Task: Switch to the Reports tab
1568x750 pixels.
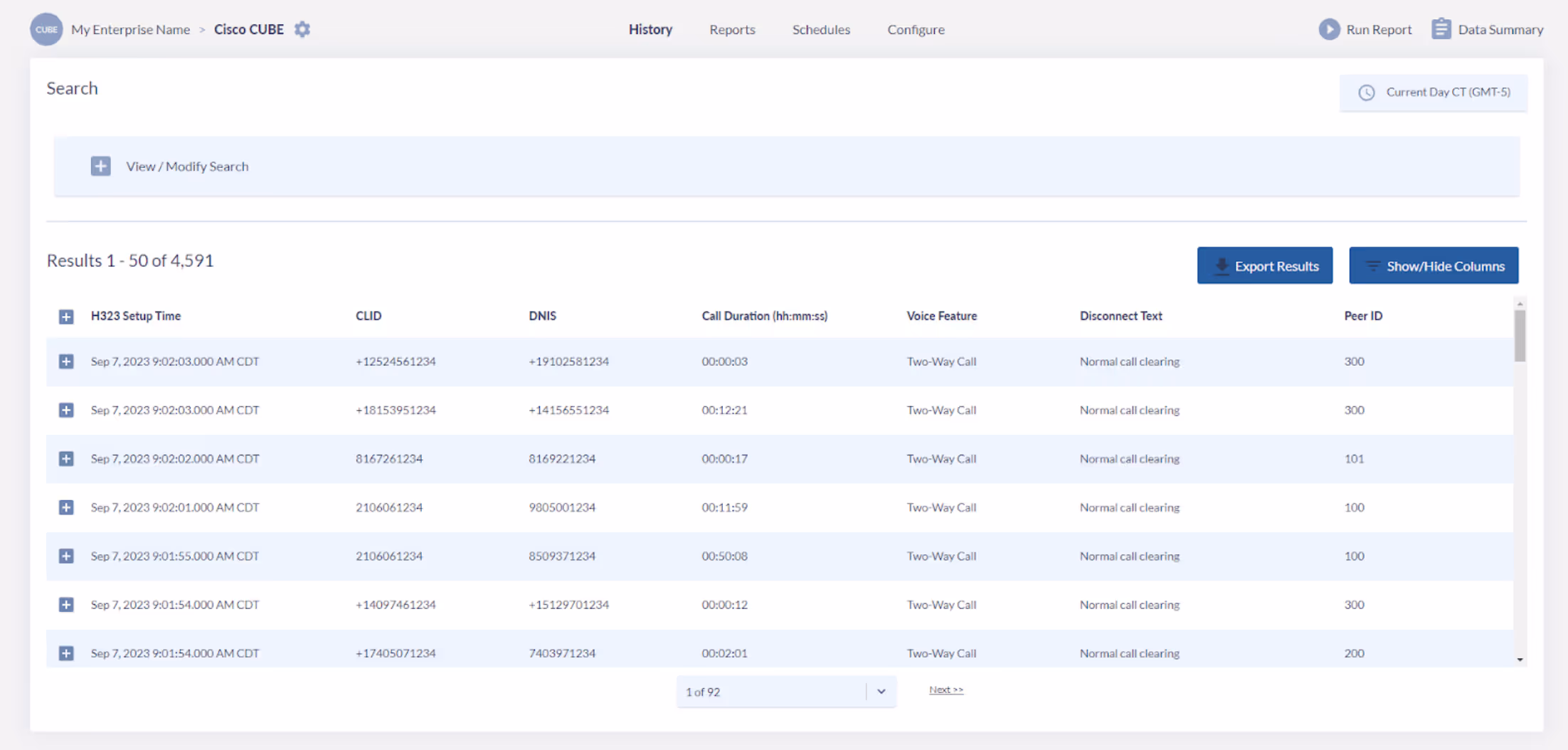Action: (x=732, y=29)
